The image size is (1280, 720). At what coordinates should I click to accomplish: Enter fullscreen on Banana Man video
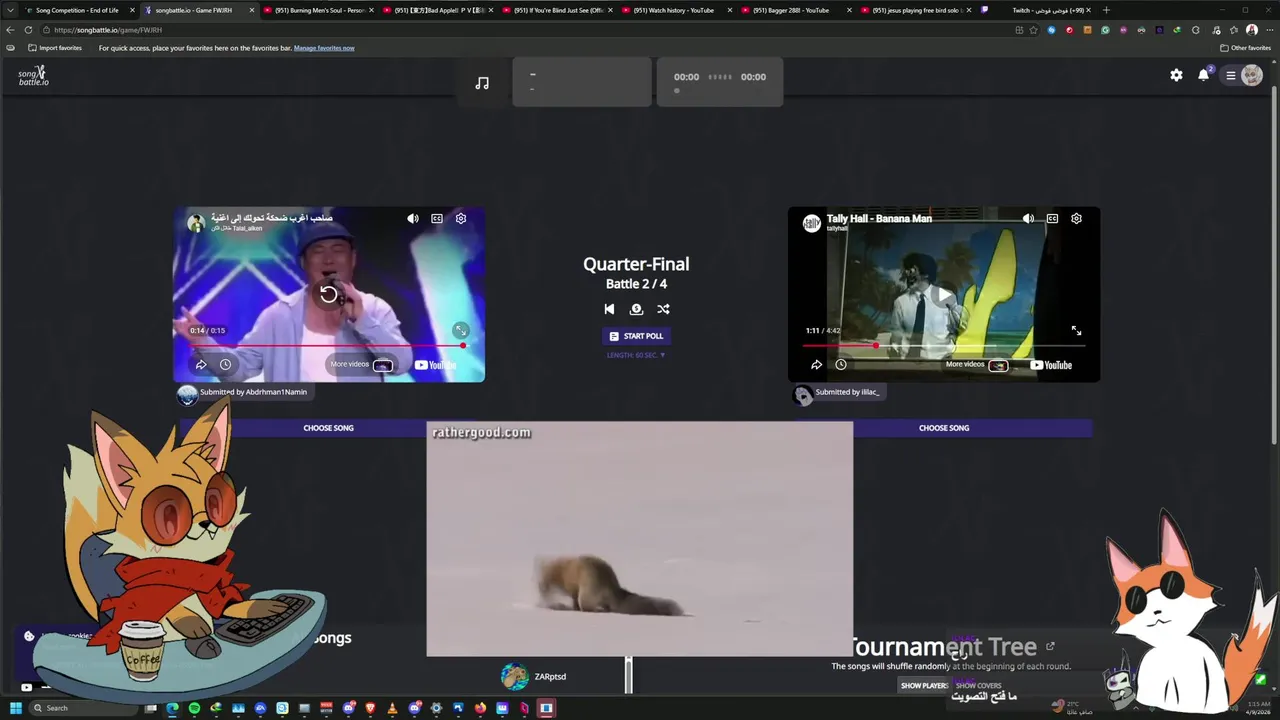(x=1076, y=330)
